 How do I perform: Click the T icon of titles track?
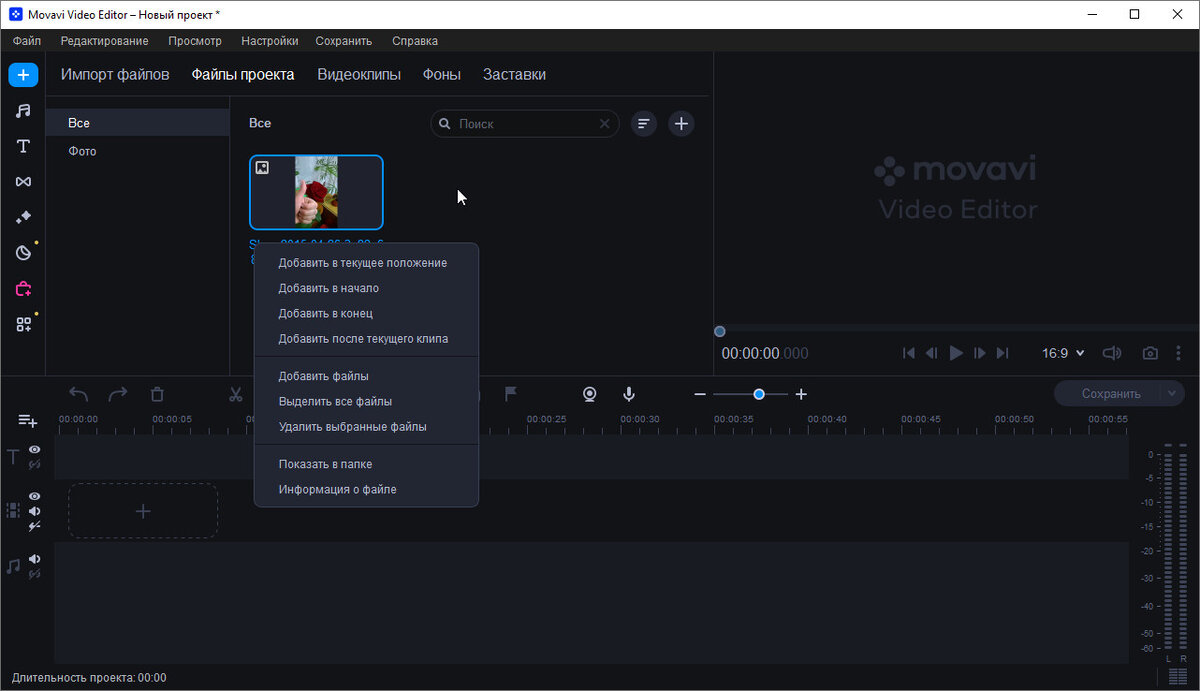click(13, 457)
